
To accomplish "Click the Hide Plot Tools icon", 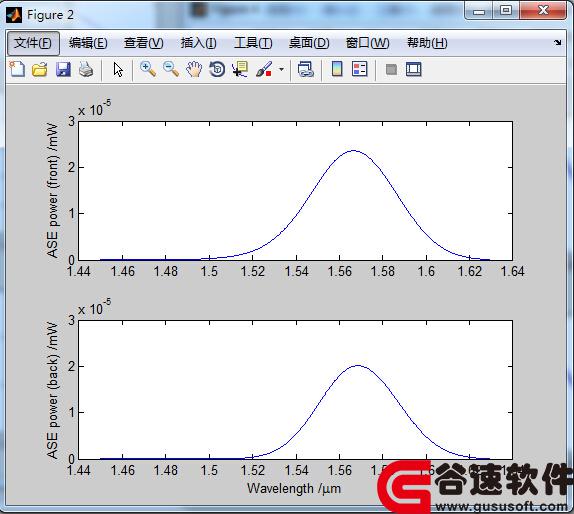I will coord(391,69).
